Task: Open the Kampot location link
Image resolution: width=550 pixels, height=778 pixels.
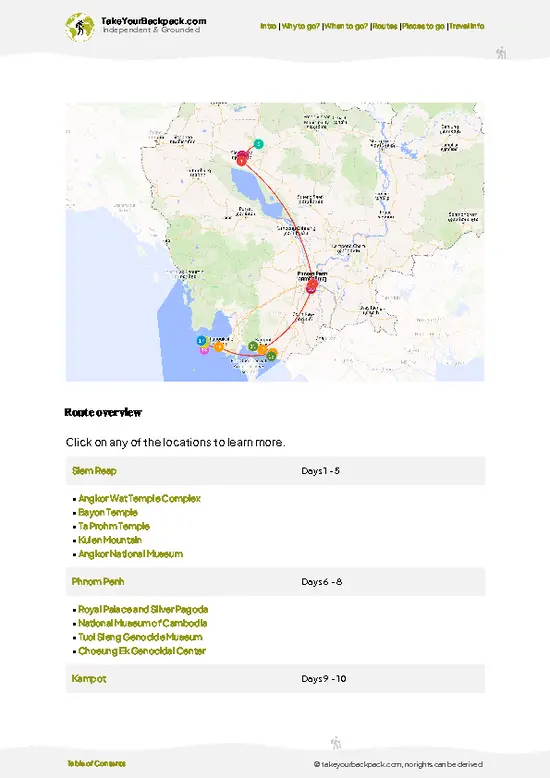Action: pos(89,679)
